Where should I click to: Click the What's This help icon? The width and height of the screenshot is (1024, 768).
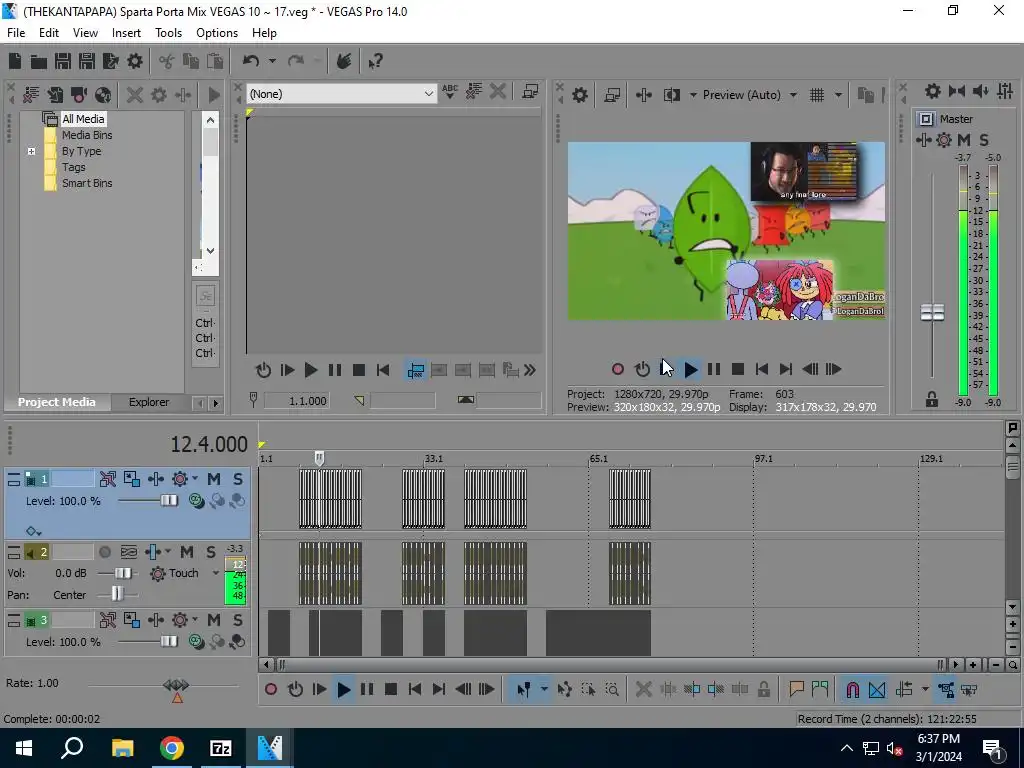[375, 61]
